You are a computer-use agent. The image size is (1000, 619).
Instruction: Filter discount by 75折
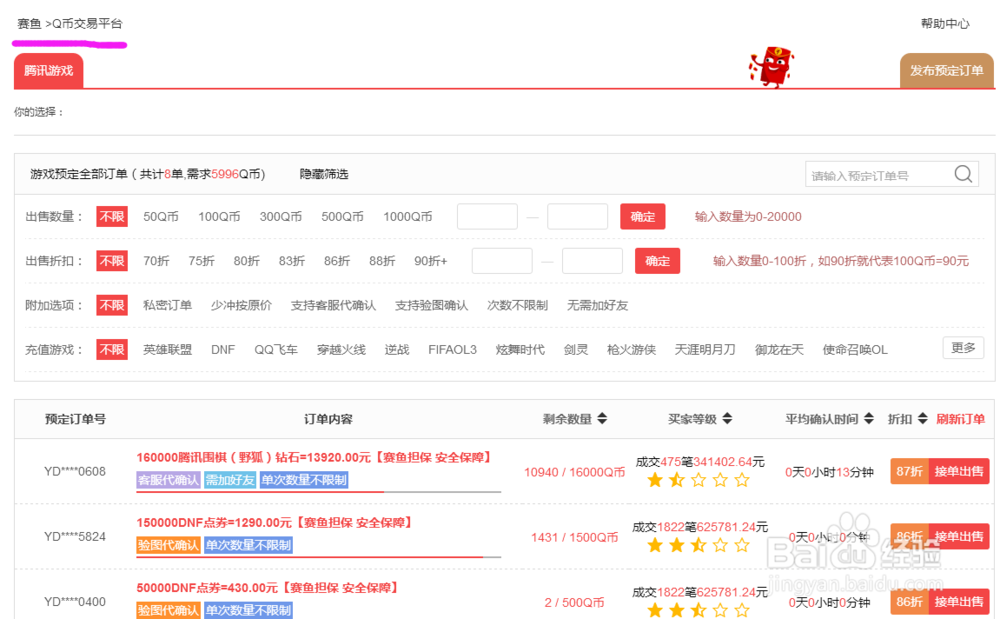tap(202, 261)
